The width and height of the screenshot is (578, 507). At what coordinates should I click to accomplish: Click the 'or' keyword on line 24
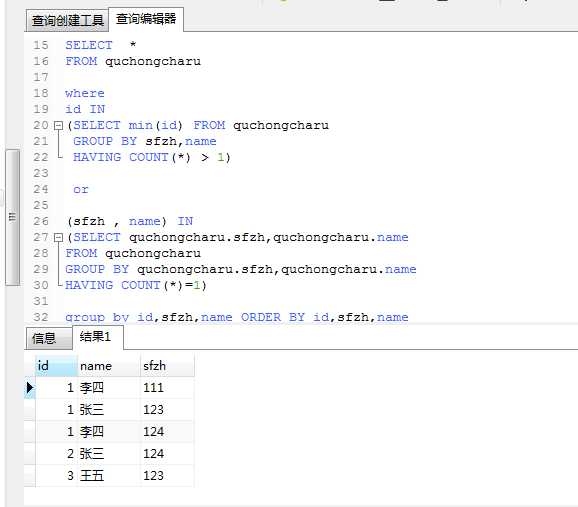pos(81,190)
